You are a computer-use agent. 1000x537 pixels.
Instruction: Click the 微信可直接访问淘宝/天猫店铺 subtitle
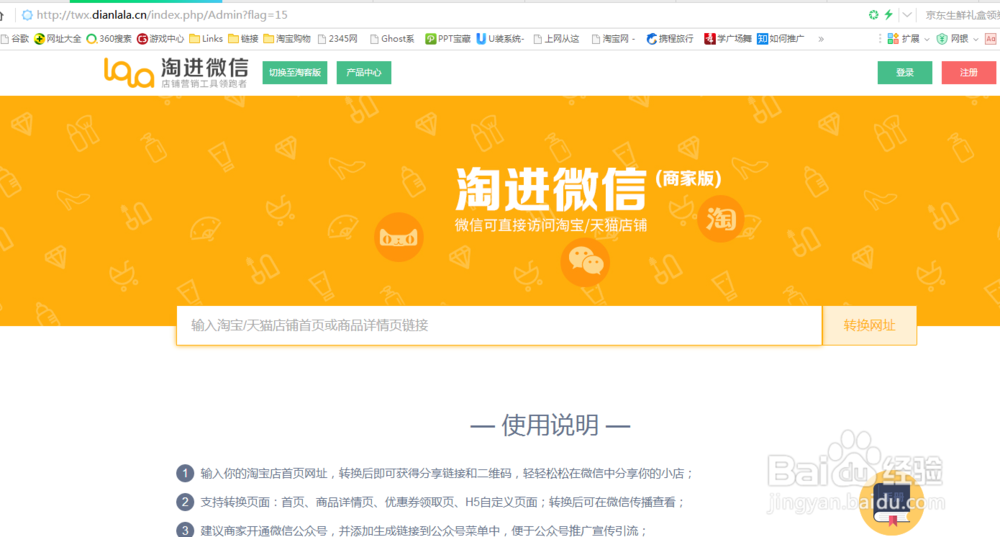[x=551, y=225]
